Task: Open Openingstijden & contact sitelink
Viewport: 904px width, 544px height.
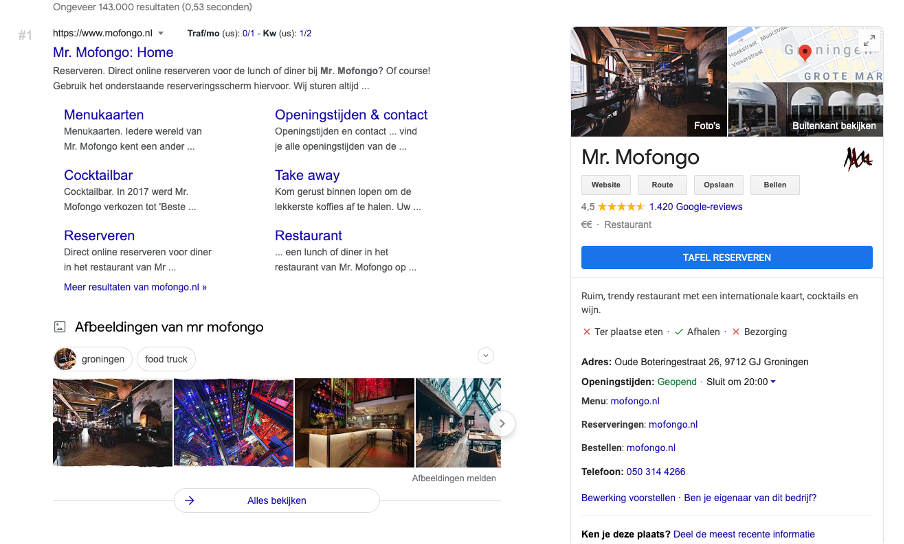Action: (351, 115)
